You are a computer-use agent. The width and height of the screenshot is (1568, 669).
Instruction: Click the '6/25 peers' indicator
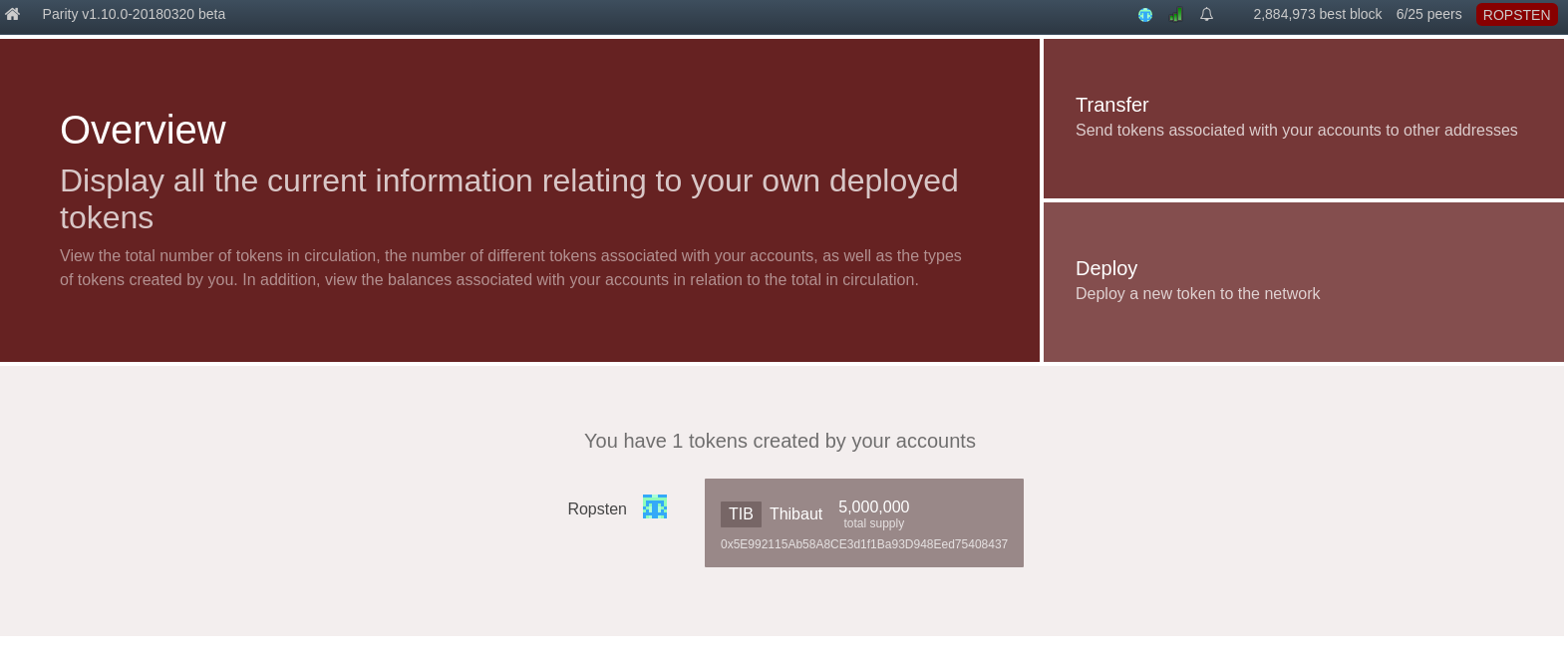click(x=1428, y=14)
